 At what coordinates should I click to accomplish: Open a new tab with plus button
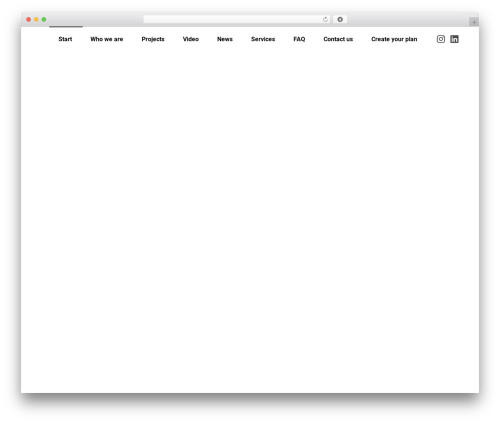click(x=474, y=22)
